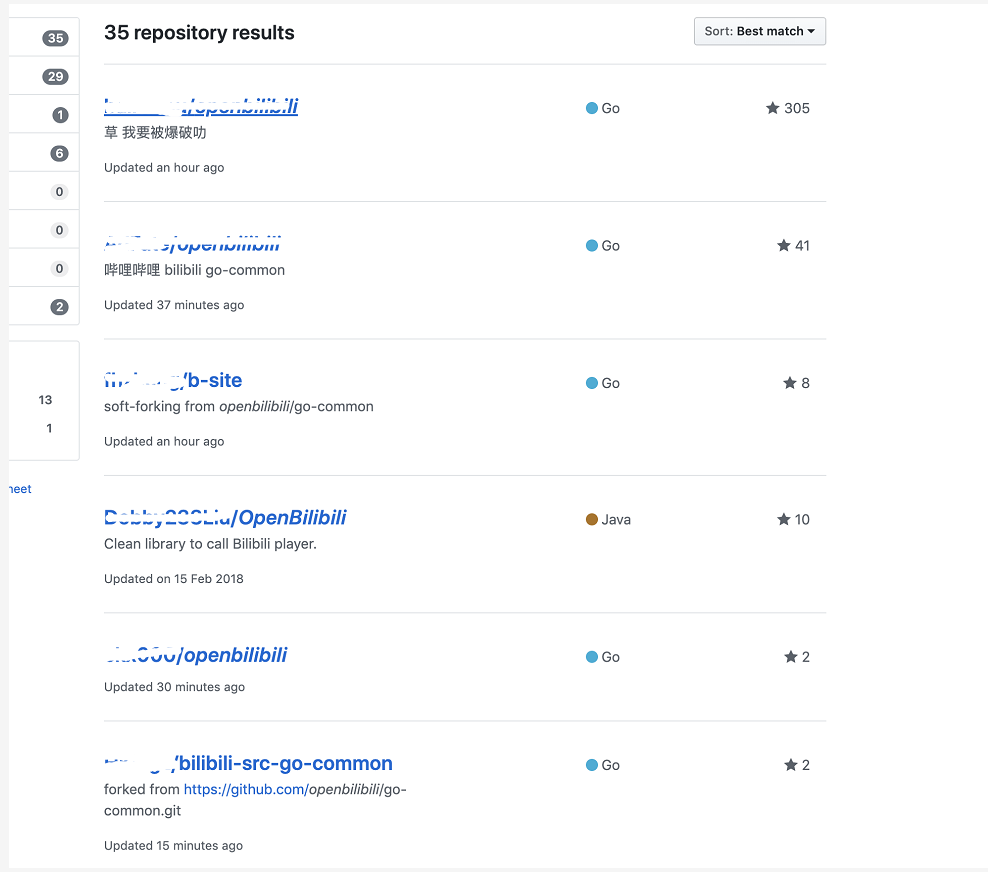
Task: Open the b-site repository link
Action: pos(173,380)
